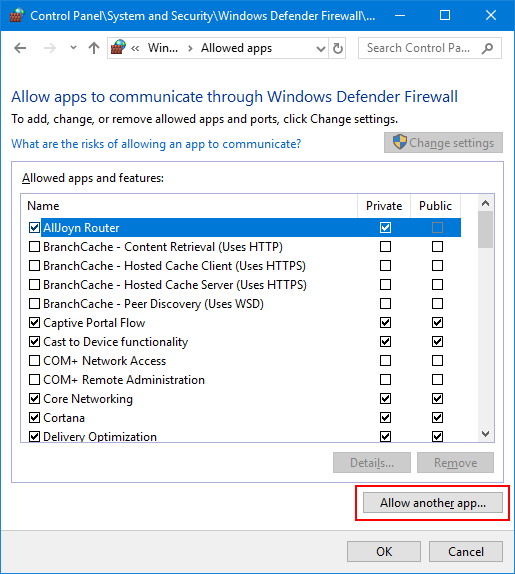Screen dimensions: 515x574
Task: Click the shield icon on Change settings
Action: [399, 142]
